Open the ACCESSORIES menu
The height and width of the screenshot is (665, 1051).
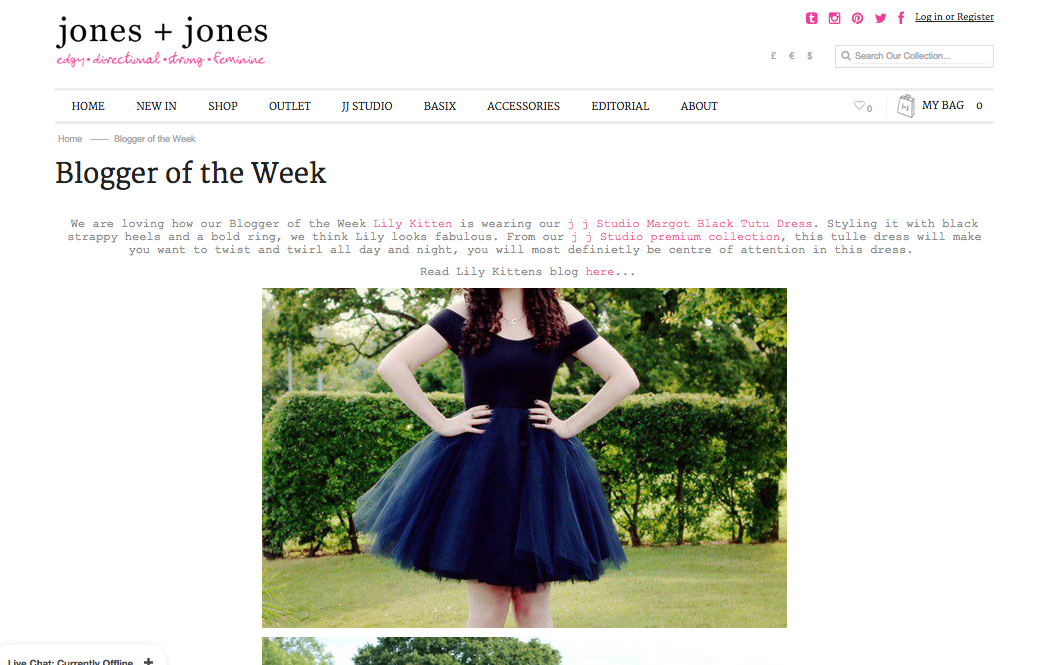(523, 106)
